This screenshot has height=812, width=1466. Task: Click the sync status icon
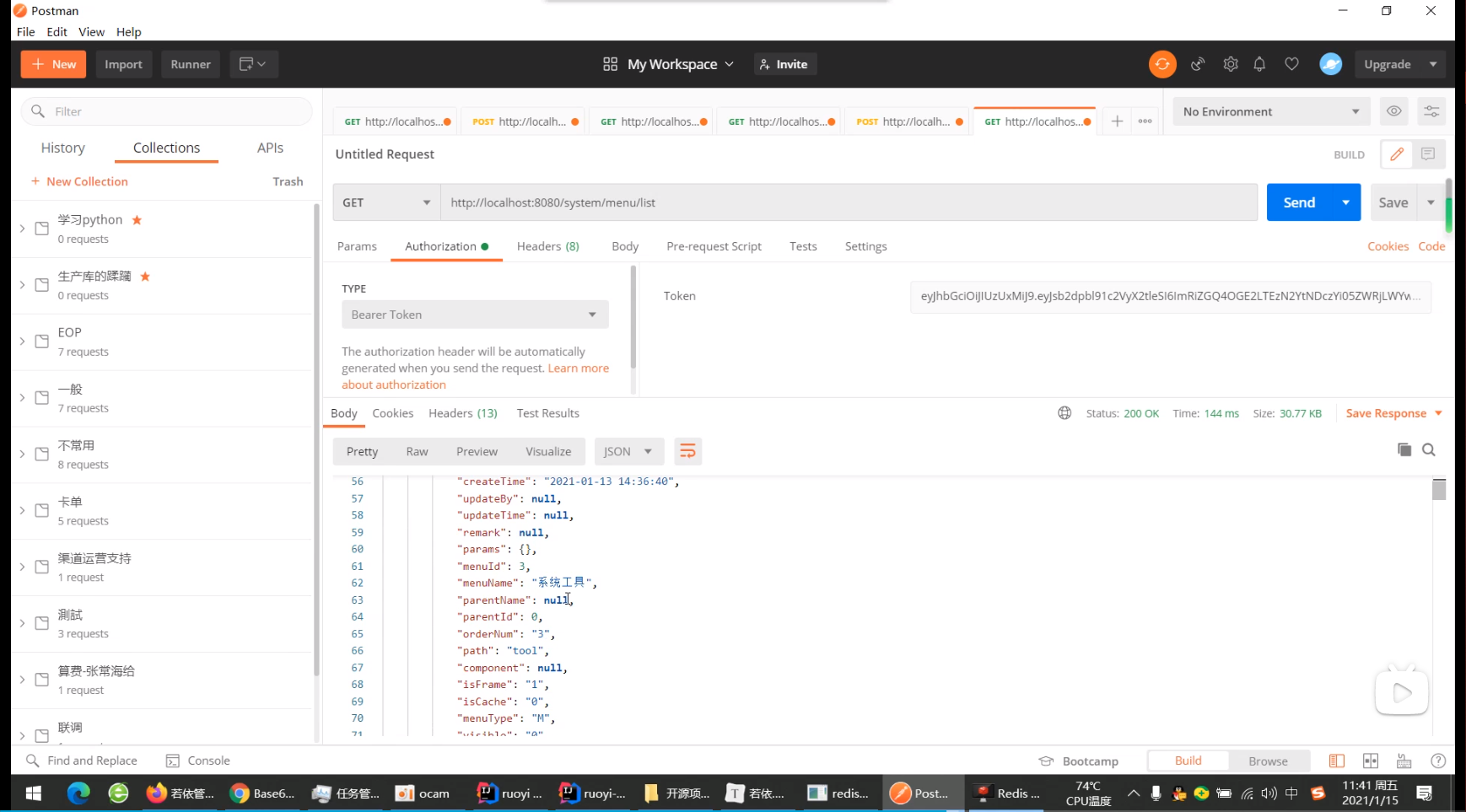coord(1162,64)
